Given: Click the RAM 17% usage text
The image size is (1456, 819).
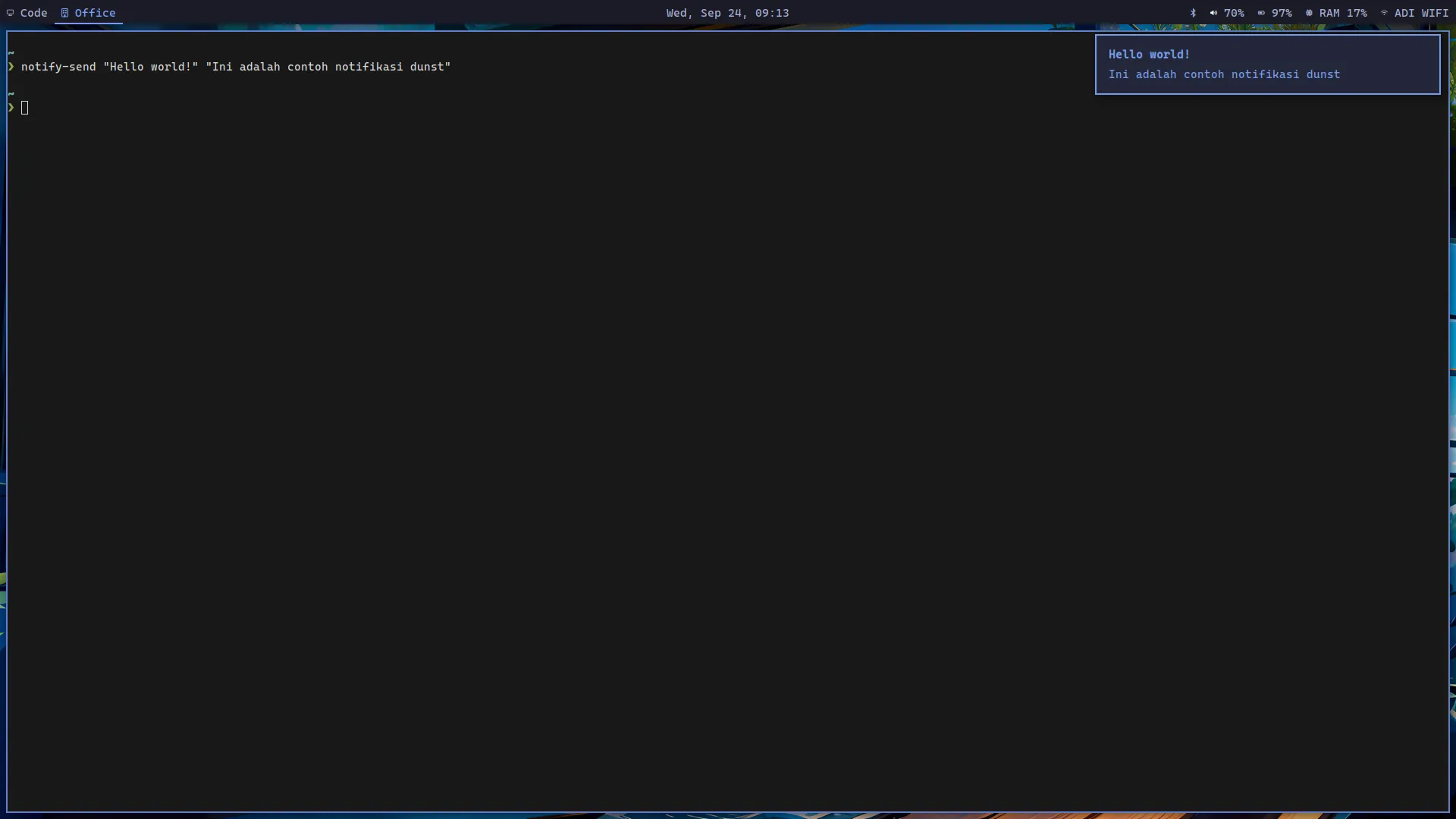Looking at the screenshot, I should click(1343, 13).
